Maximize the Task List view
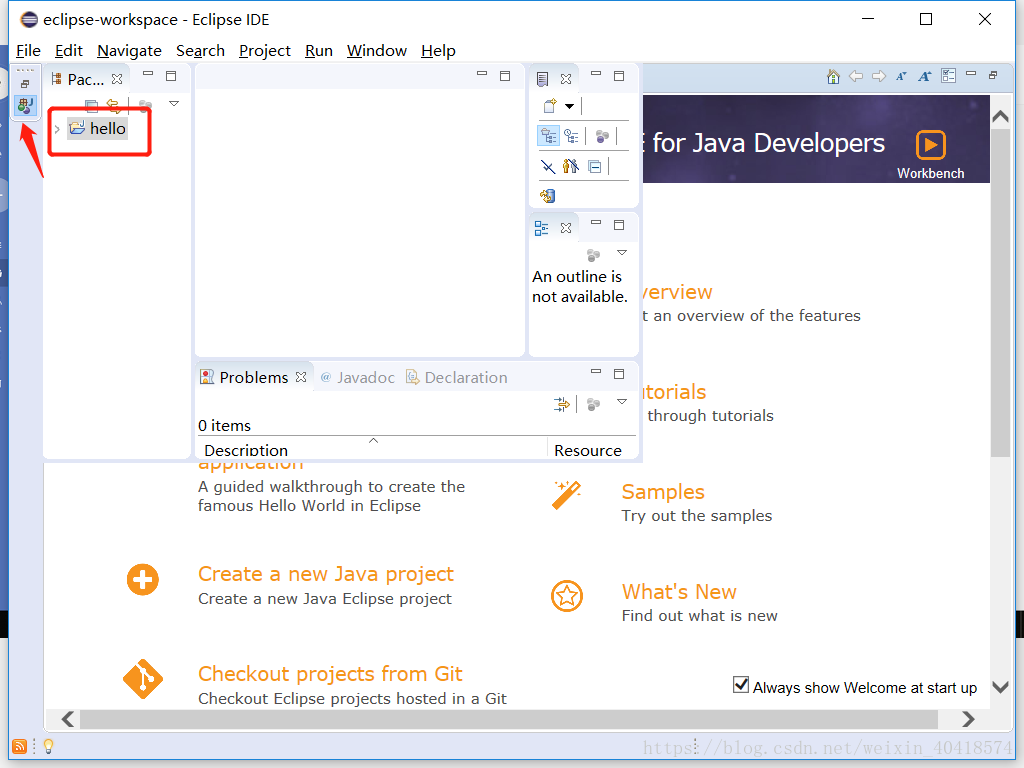This screenshot has width=1024, height=768. click(619, 76)
